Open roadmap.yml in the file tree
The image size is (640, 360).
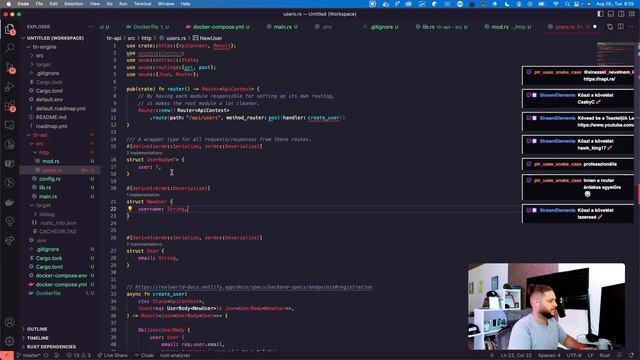pos(51,126)
